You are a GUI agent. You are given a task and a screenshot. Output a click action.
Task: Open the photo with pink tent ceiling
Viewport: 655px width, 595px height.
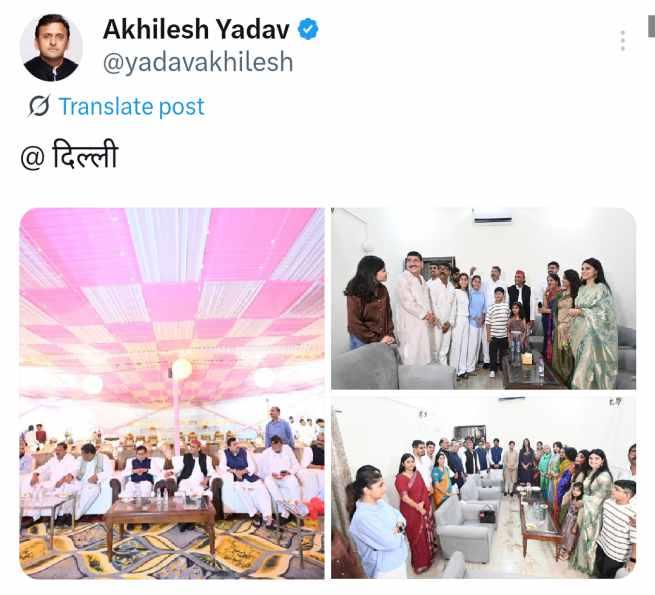click(x=172, y=393)
